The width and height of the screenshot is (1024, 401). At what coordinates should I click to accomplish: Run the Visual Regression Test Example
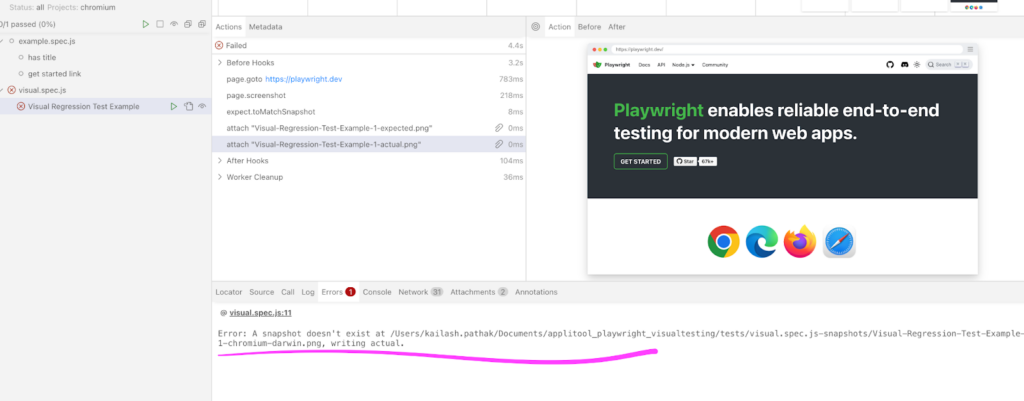[x=173, y=106]
